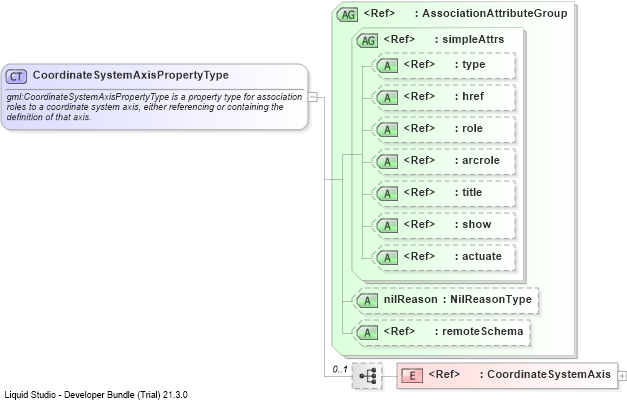Collapse the CoordinateSystemAxisPropertyType node

(313, 97)
